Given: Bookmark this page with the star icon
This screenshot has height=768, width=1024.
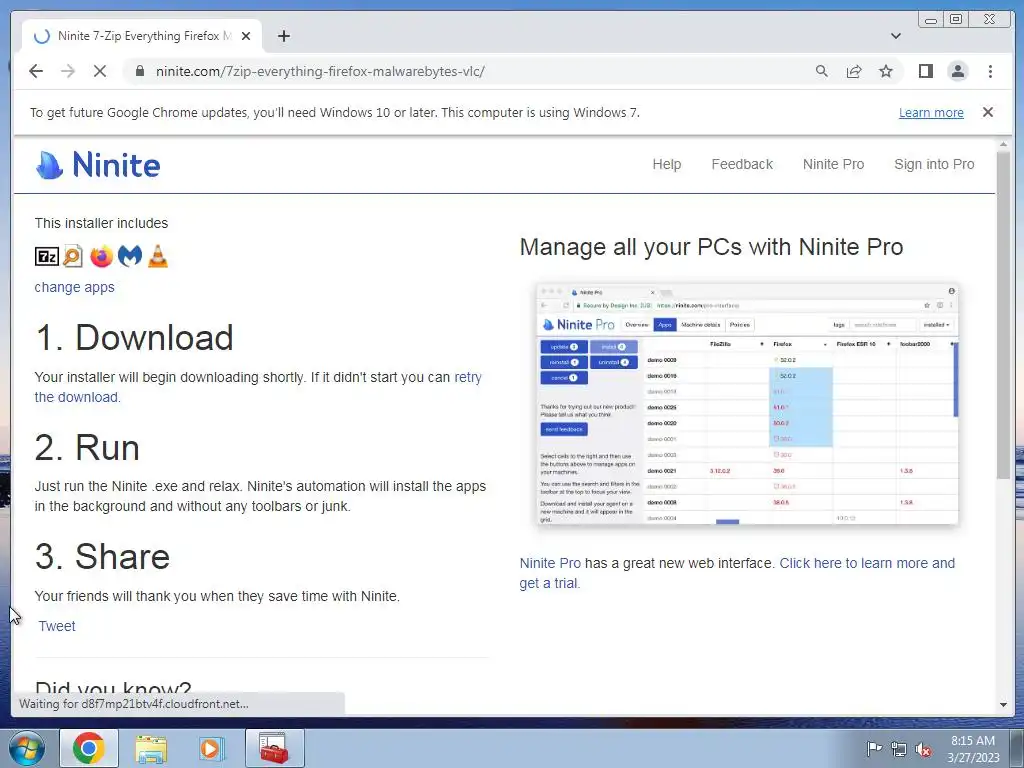Looking at the screenshot, I should 886,71.
